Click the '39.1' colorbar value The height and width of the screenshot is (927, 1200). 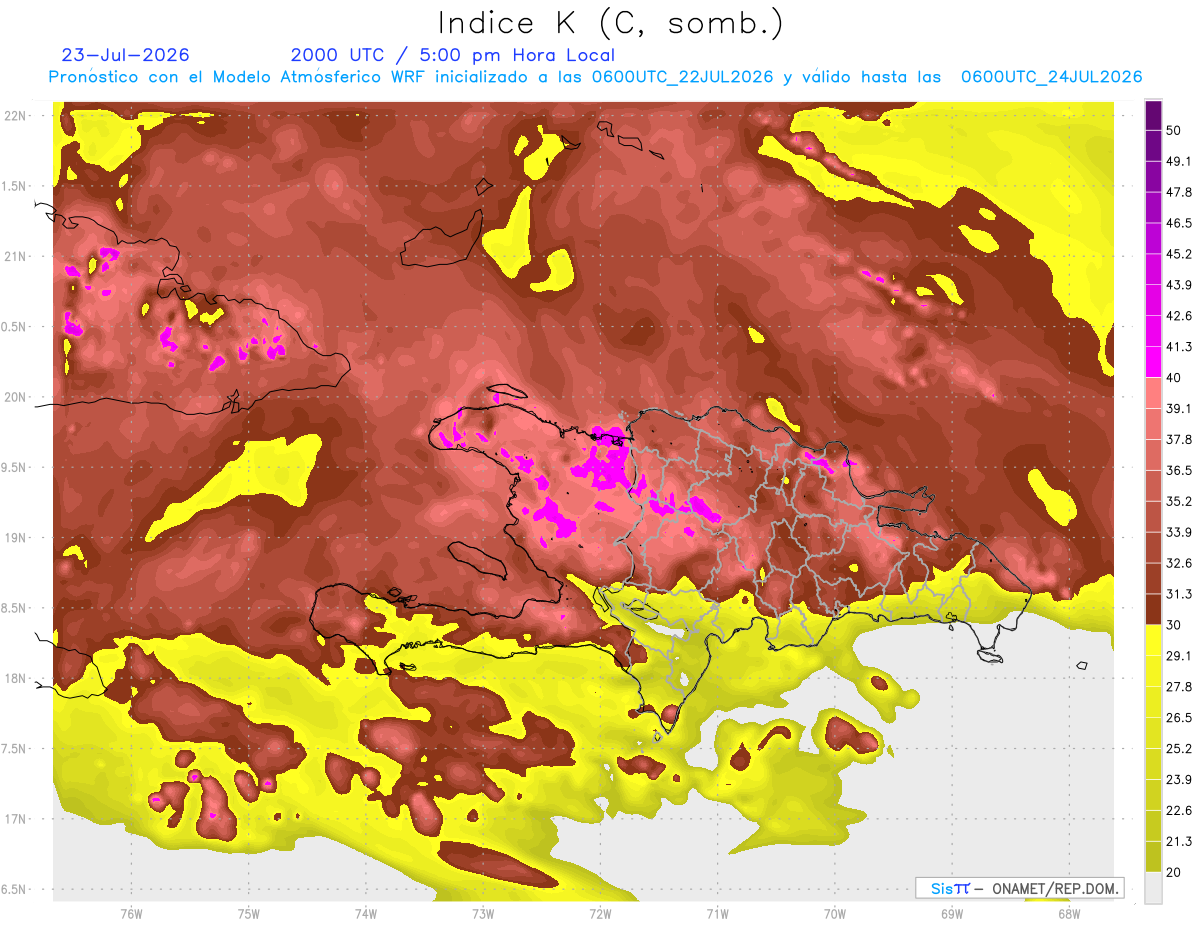pyautogui.click(x=1179, y=408)
